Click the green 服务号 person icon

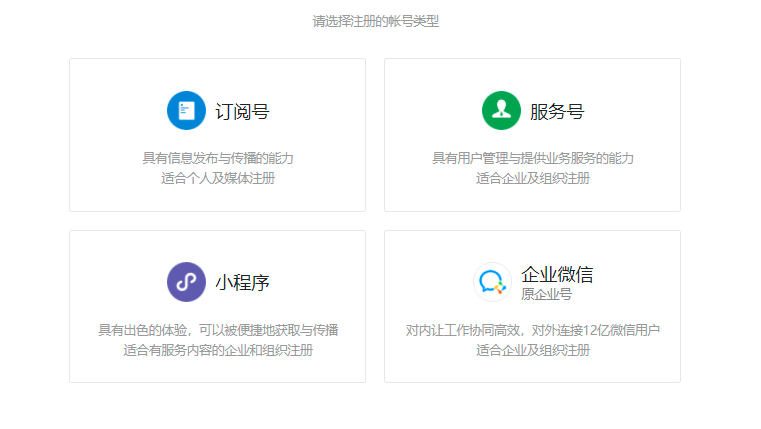501,111
